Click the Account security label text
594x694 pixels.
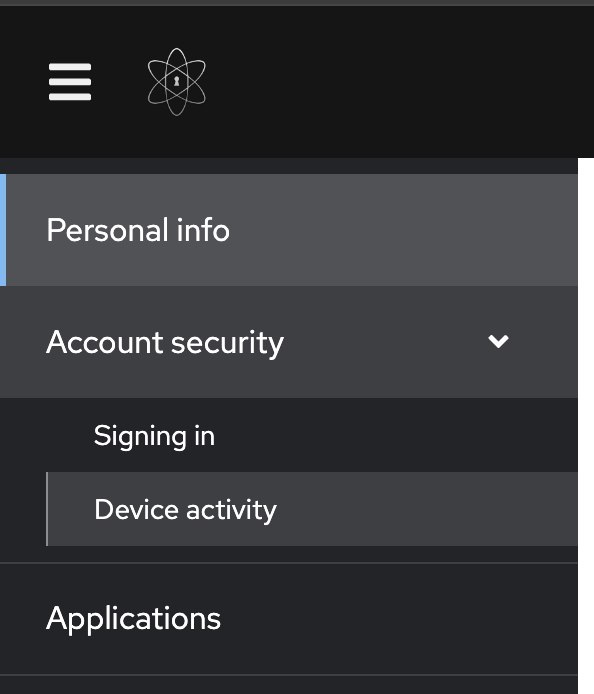[x=165, y=343]
